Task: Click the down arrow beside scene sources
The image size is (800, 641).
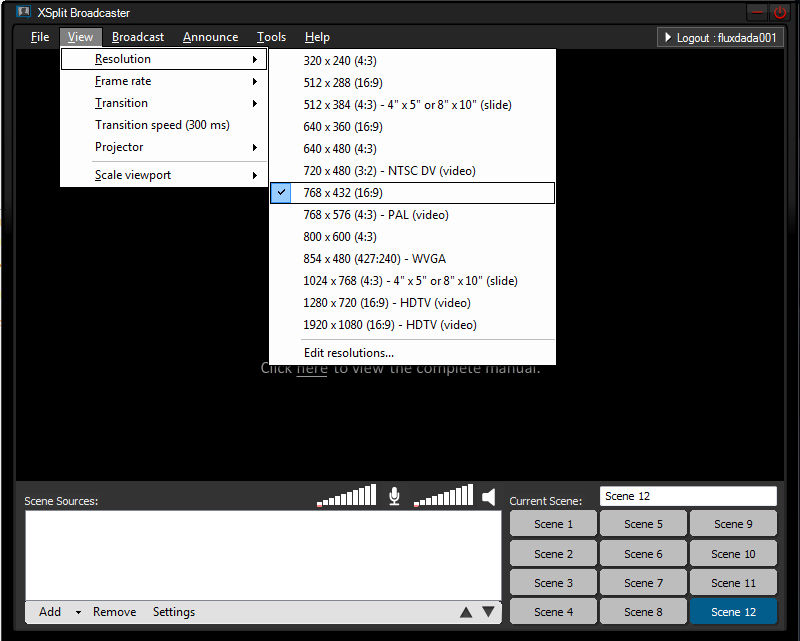Action: click(x=487, y=612)
